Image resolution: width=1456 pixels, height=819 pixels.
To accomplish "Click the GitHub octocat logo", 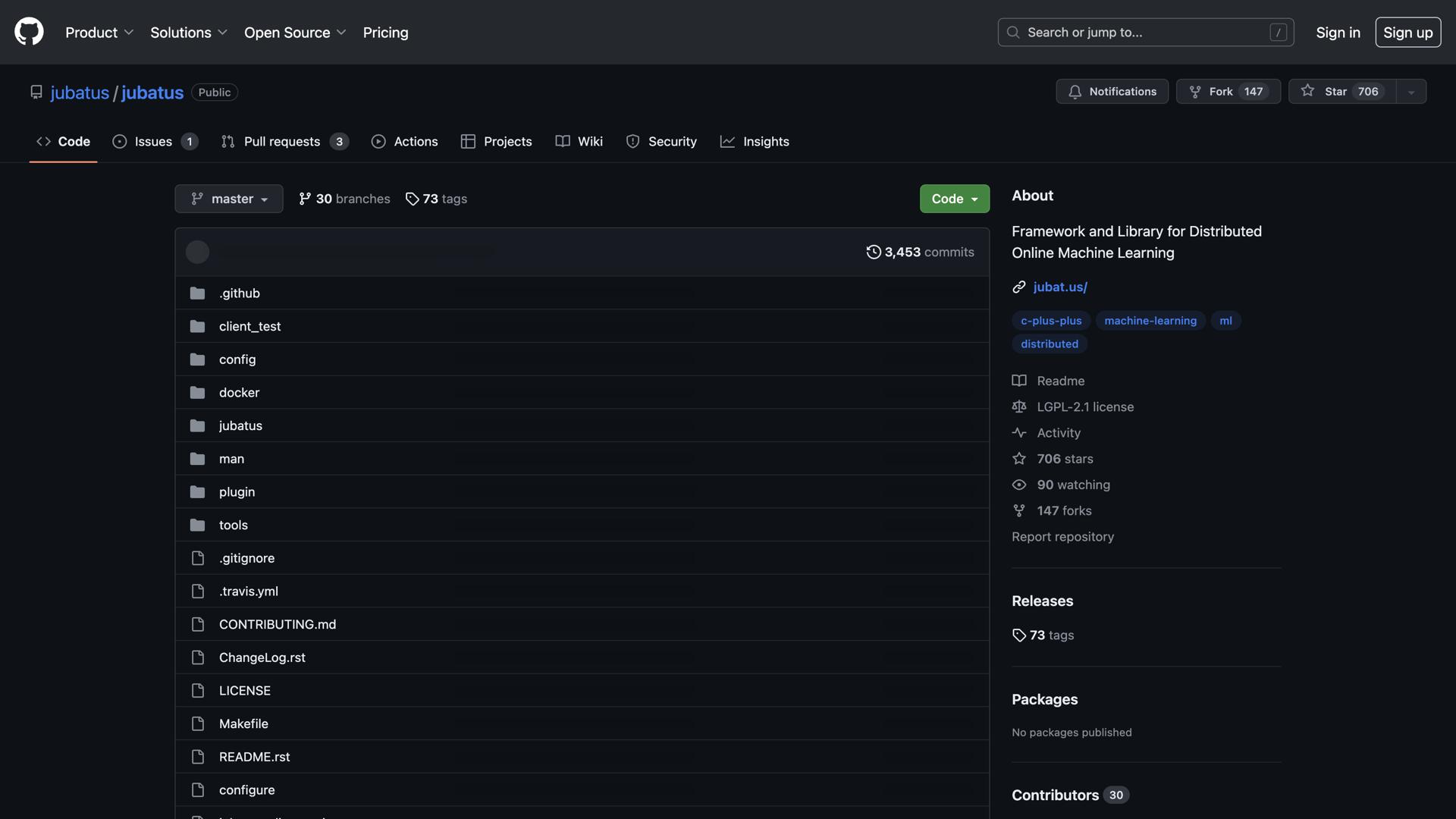I will (x=29, y=32).
